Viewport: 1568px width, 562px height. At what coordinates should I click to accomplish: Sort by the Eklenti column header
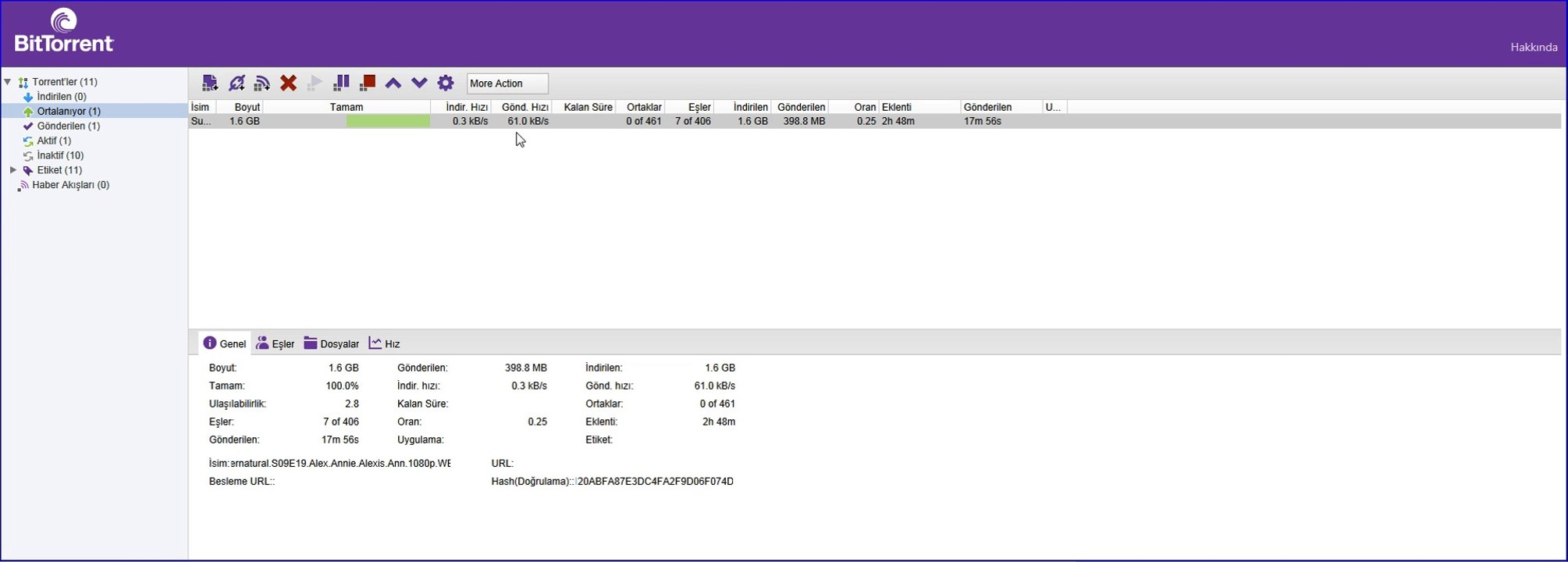920,107
